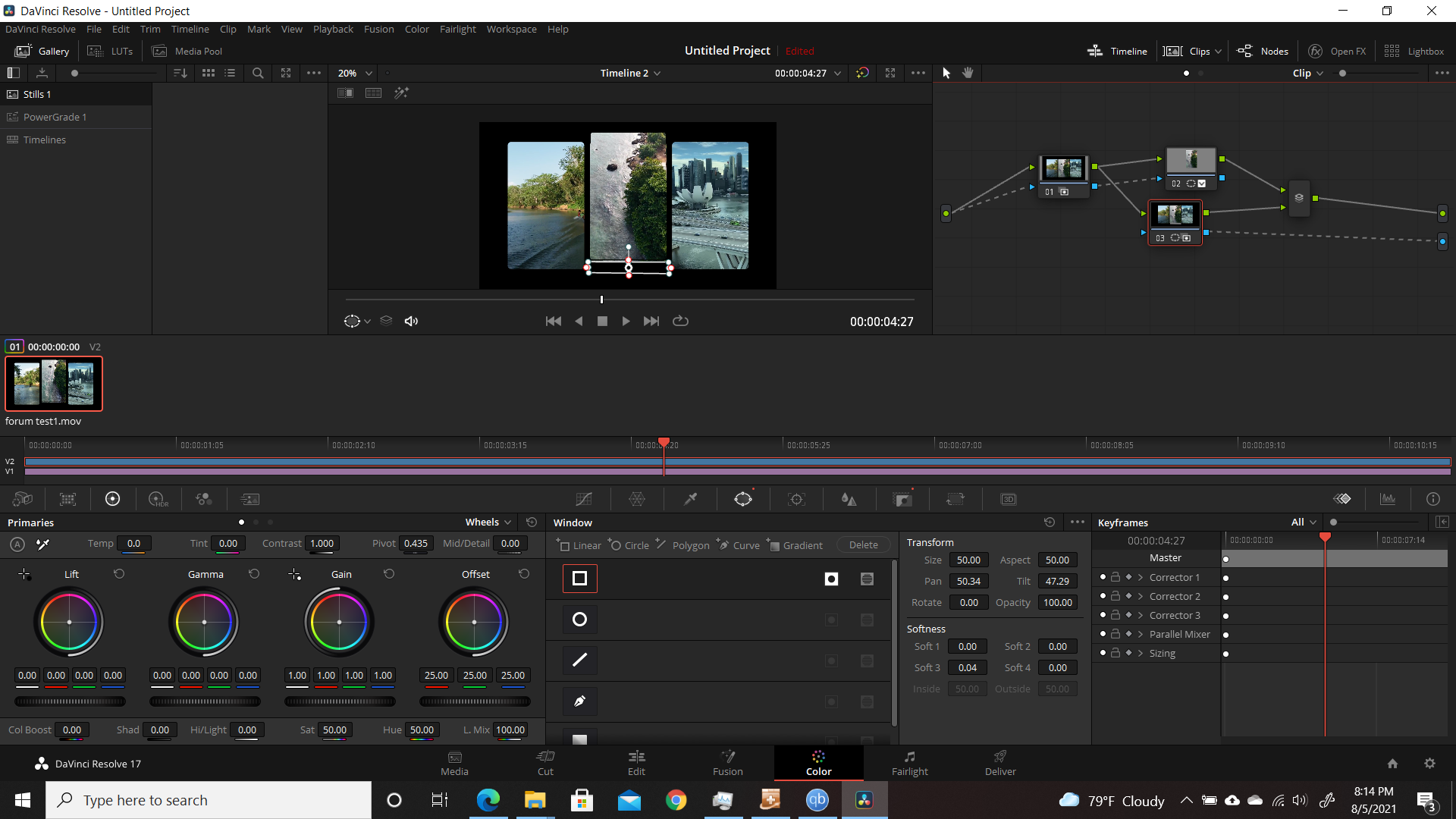Viewport: 1456px width, 819px height.
Task: Click the Soft 3 value field
Action: (x=967, y=667)
